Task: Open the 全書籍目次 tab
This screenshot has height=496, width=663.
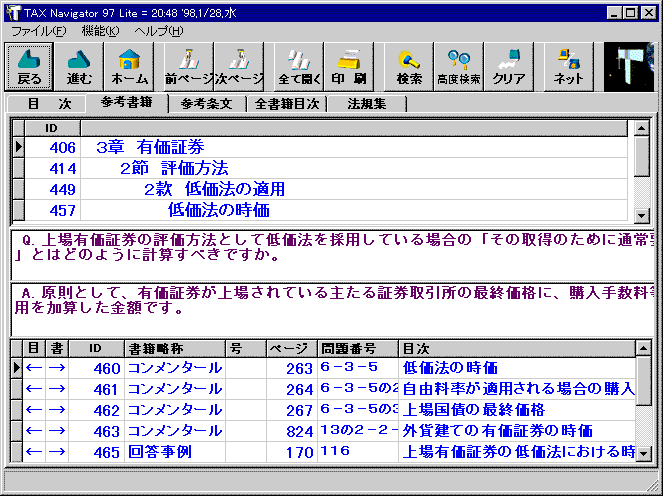Action: (x=287, y=104)
